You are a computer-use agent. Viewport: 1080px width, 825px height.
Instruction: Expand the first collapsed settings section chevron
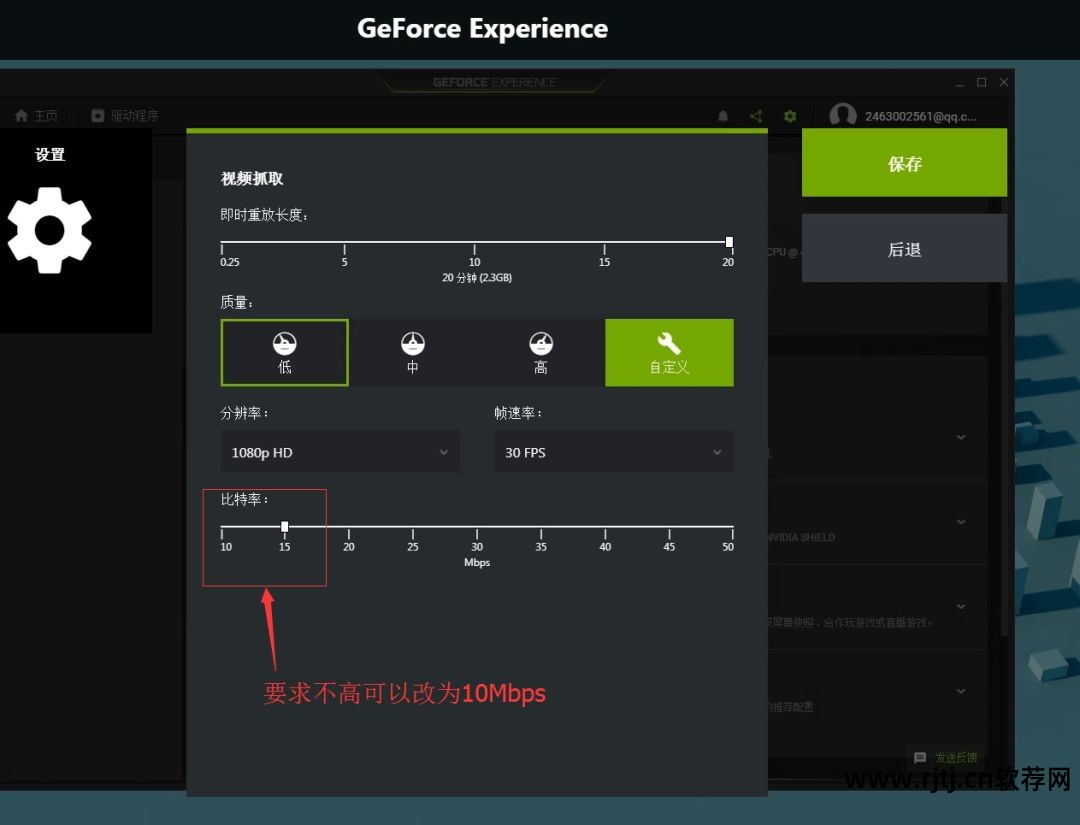(961, 437)
